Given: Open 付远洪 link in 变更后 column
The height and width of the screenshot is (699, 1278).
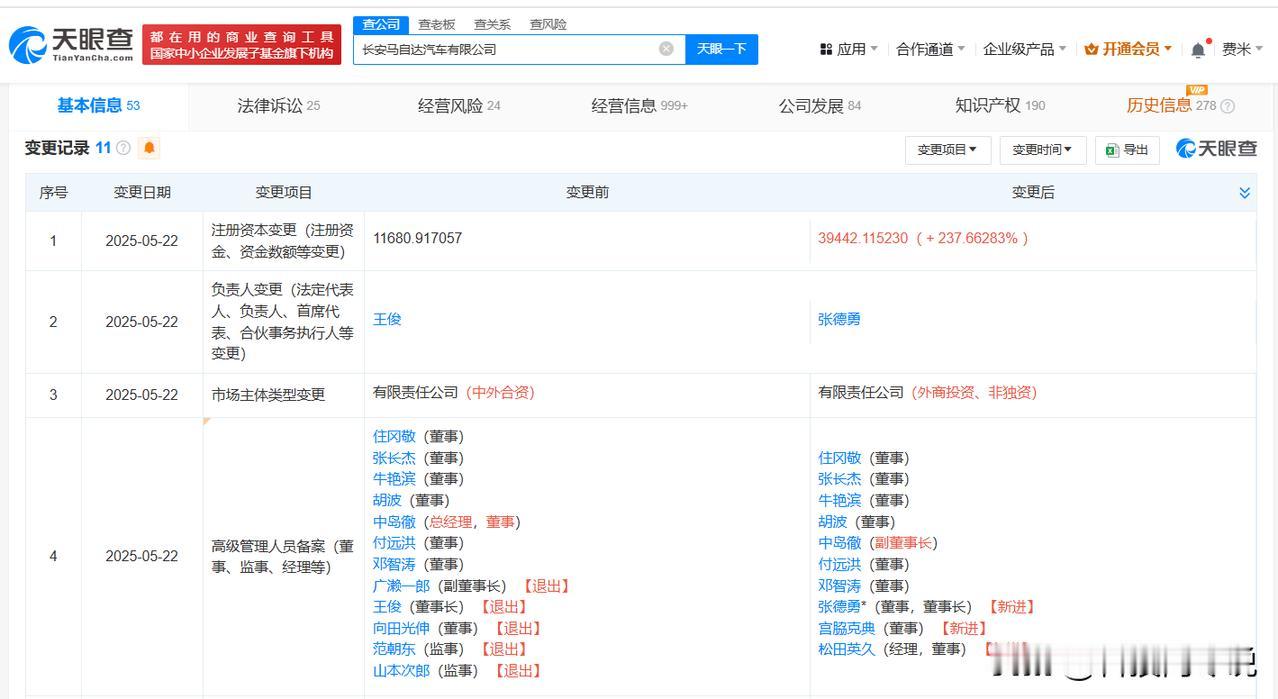Looking at the screenshot, I should coord(839,564).
